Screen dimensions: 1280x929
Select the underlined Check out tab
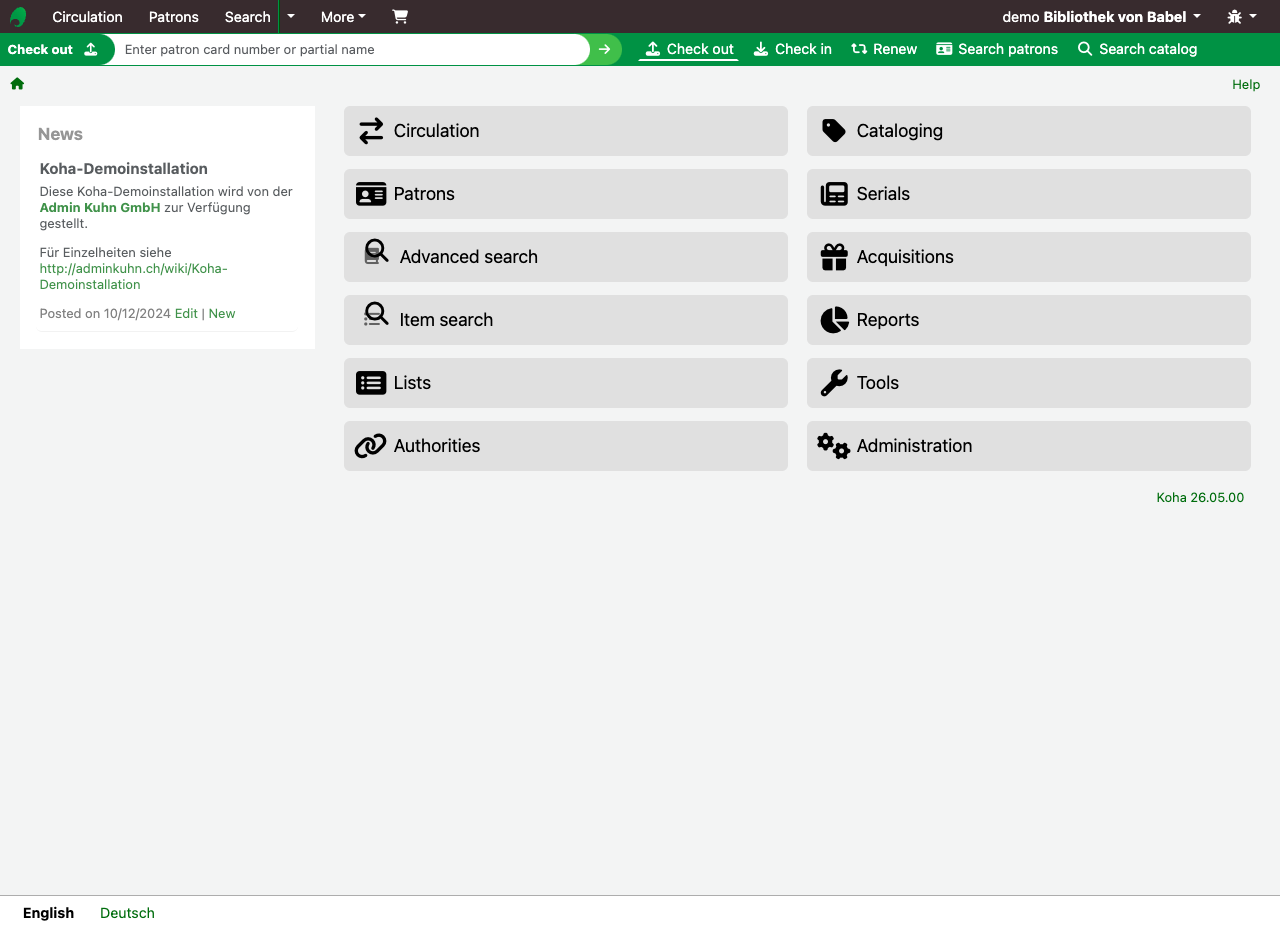[x=689, y=49]
